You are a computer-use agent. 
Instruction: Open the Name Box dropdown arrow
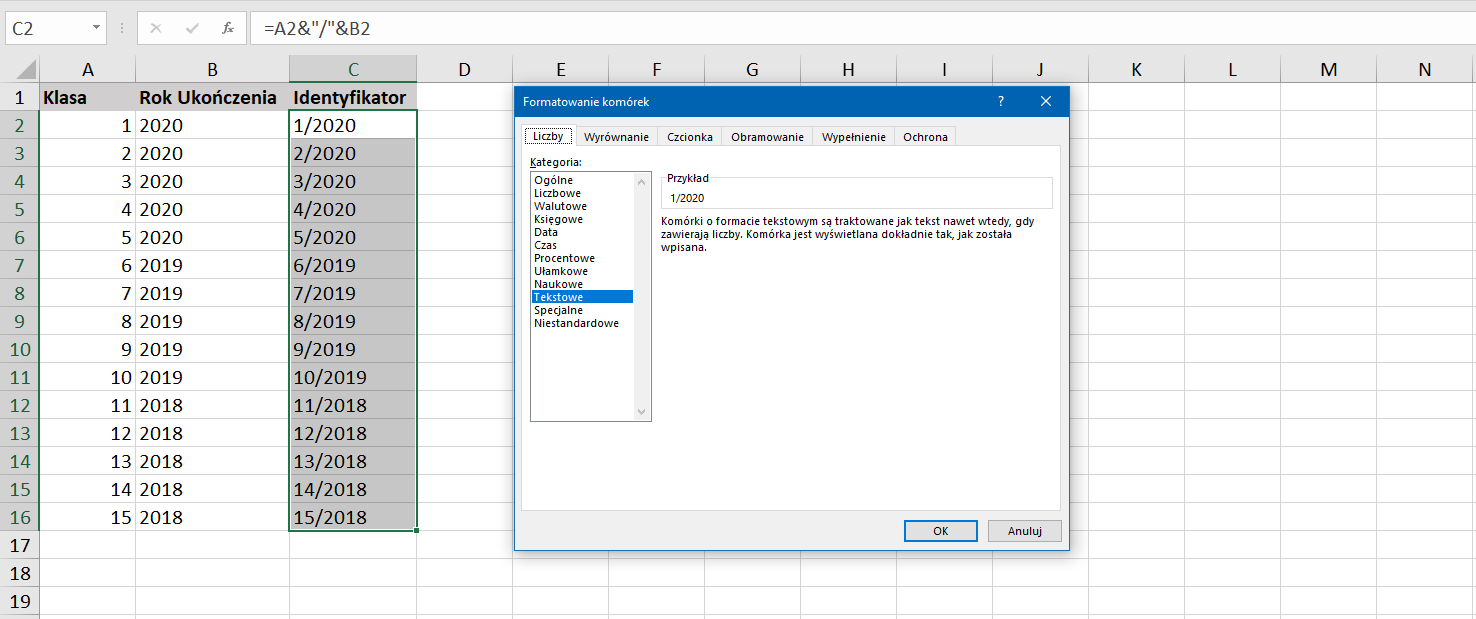tap(97, 28)
